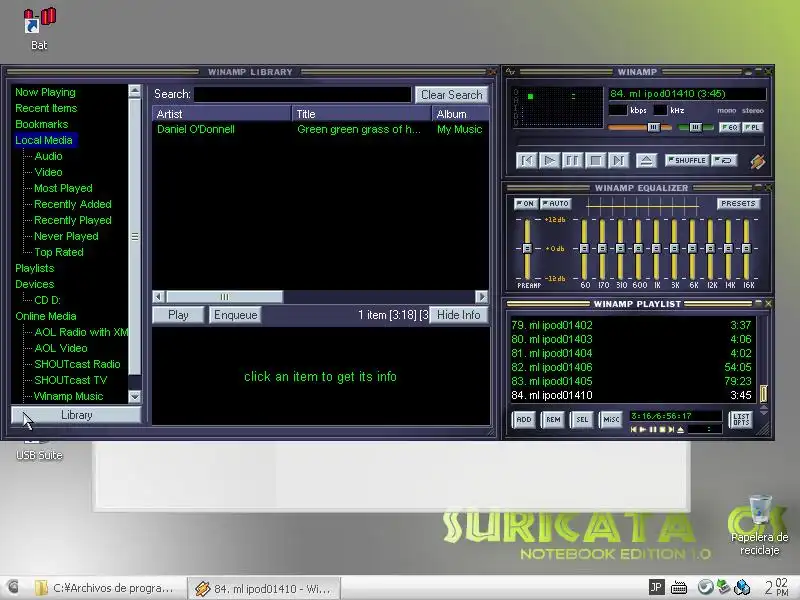Click the Hide Info button
Viewport: 800px width, 600px height.
click(x=458, y=315)
